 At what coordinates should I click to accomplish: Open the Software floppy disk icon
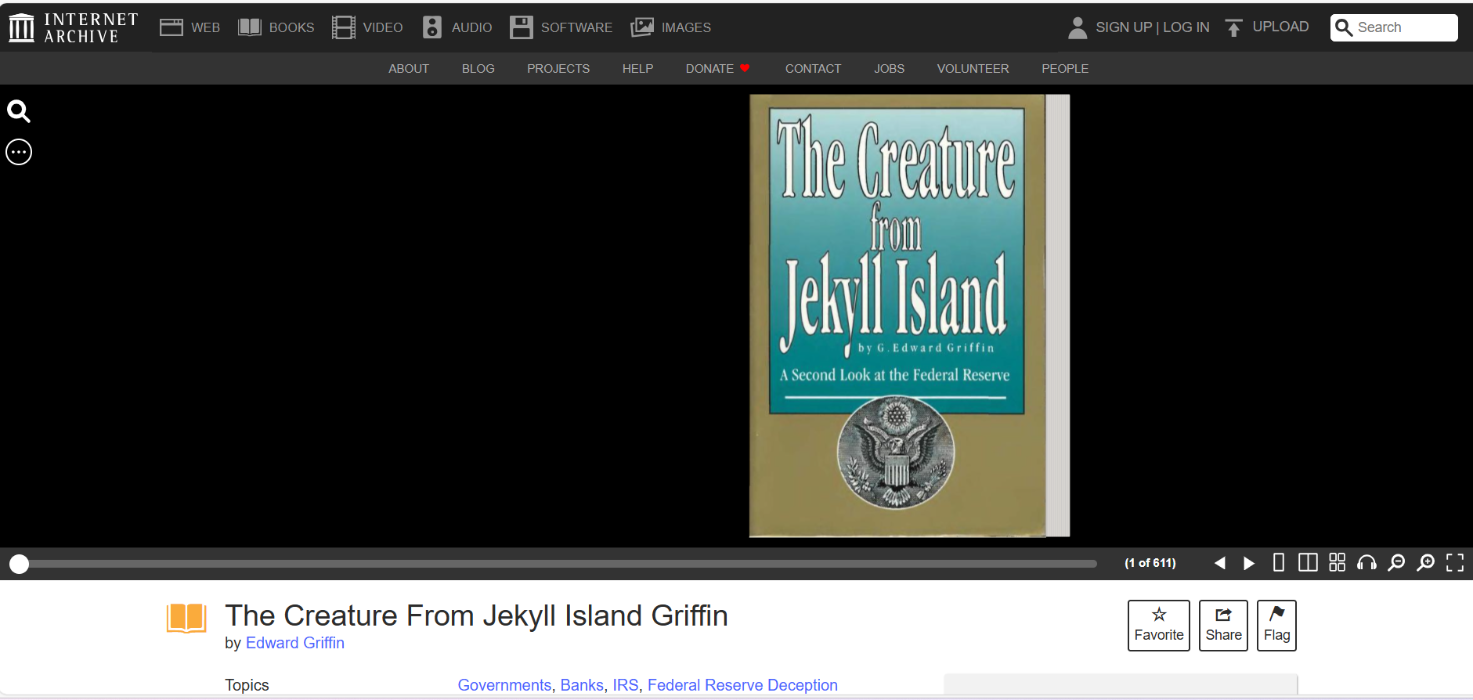coord(521,27)
